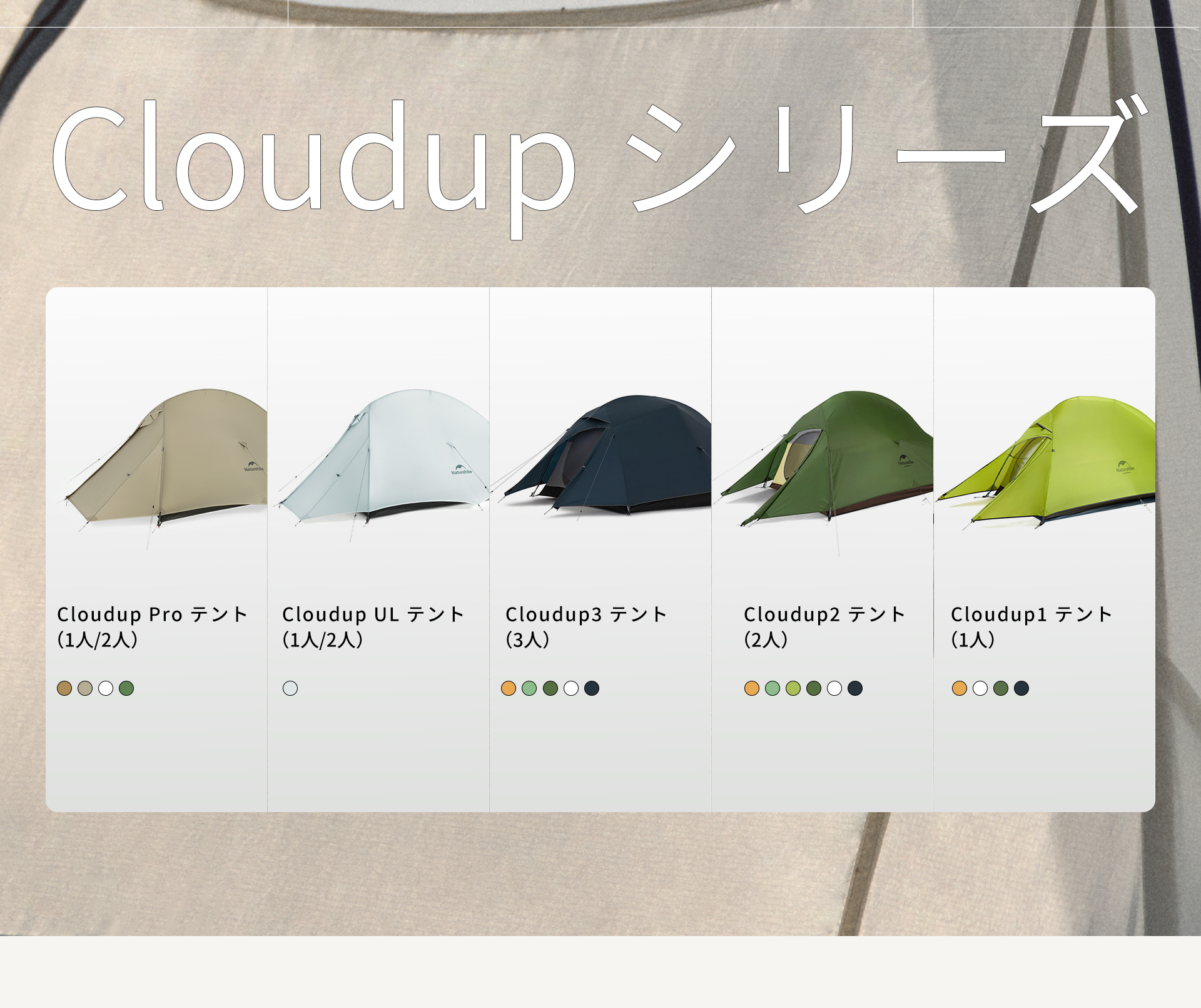Choose the light-green swatch under Cloudup2
This screenshot has width=1201, height=1008.
(x=771, y=689)
